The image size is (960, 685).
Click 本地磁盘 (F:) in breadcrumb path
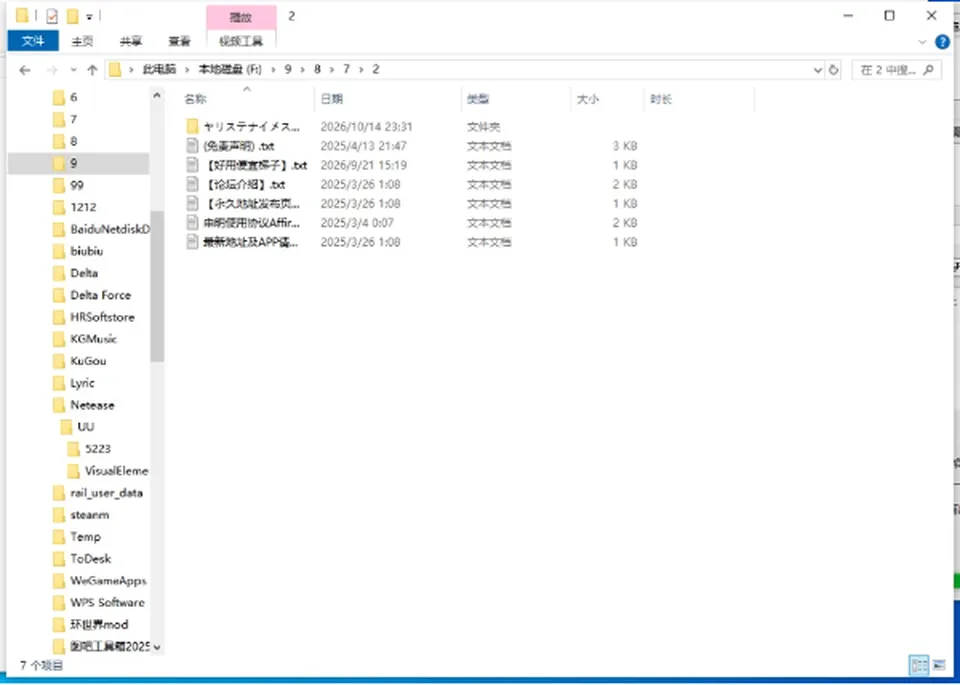(230, 70)
